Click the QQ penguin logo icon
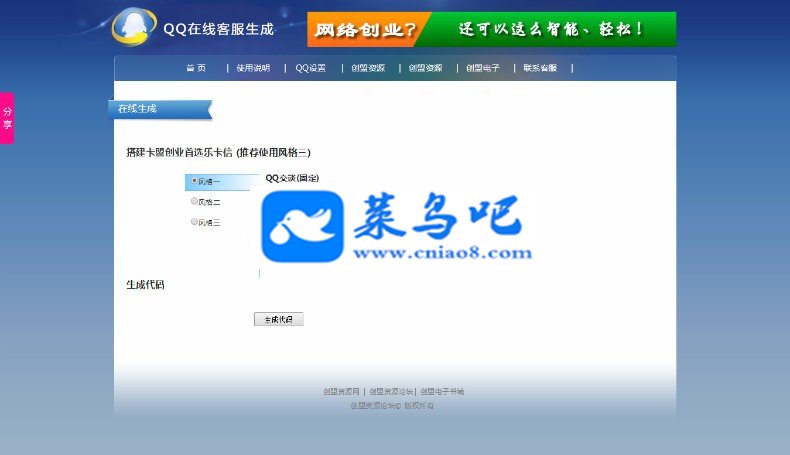The height and width of the screenshot is (455, 790). [134, 27]
